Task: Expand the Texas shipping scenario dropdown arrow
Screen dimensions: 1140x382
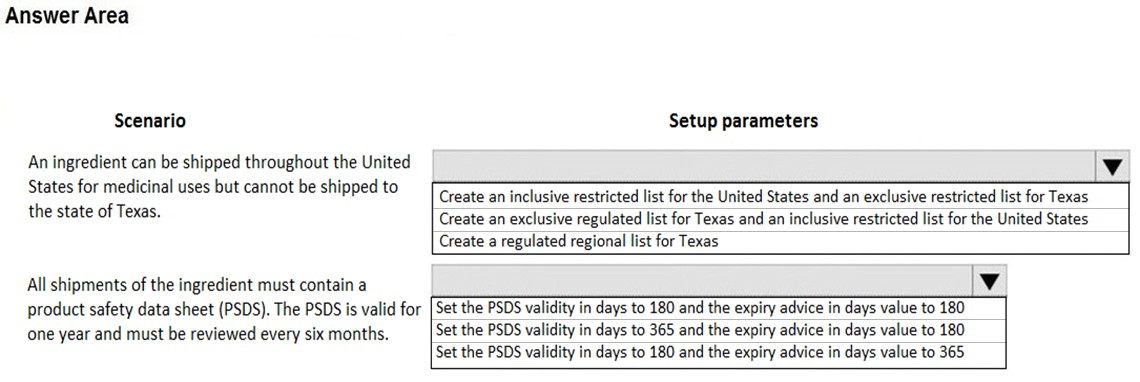Action: pos(1112,167)
